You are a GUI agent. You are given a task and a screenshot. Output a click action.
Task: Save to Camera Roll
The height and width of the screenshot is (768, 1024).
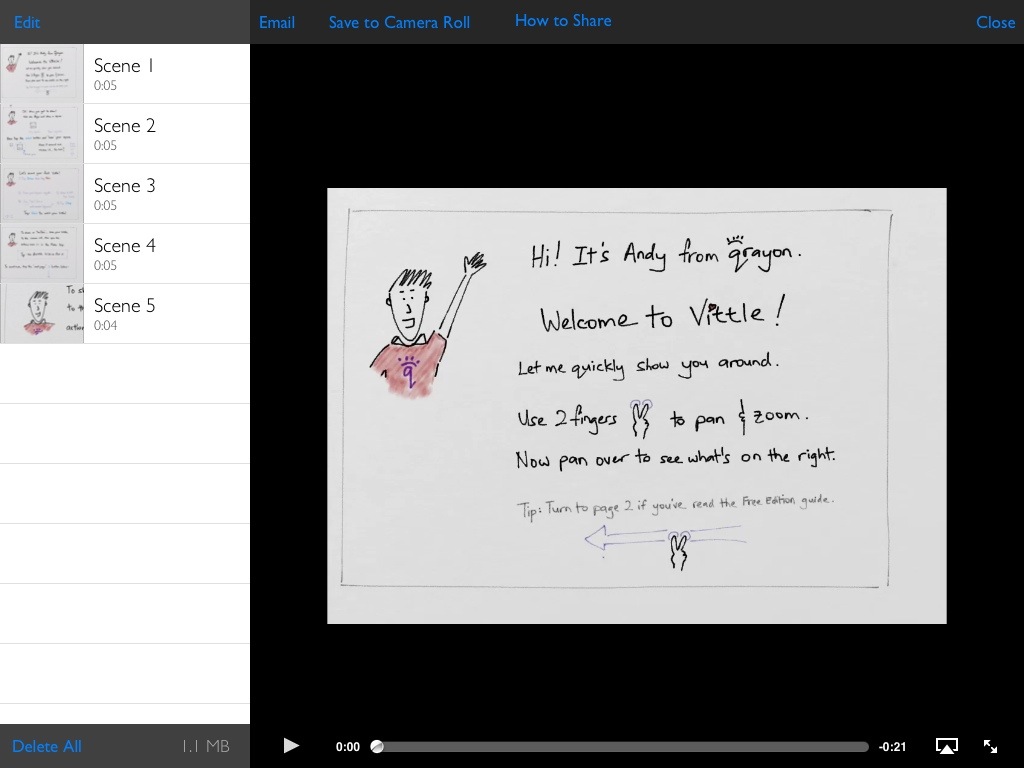[399, 22]
